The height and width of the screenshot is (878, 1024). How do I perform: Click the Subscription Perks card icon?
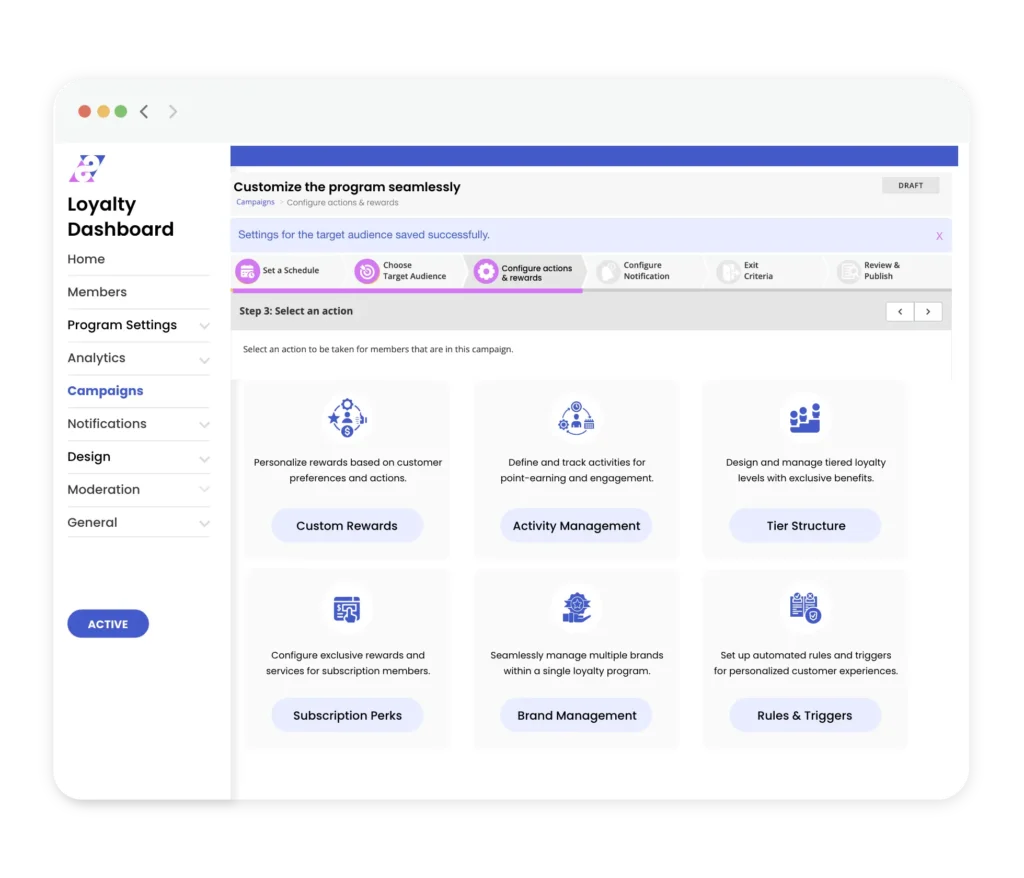tap(347, 608)
